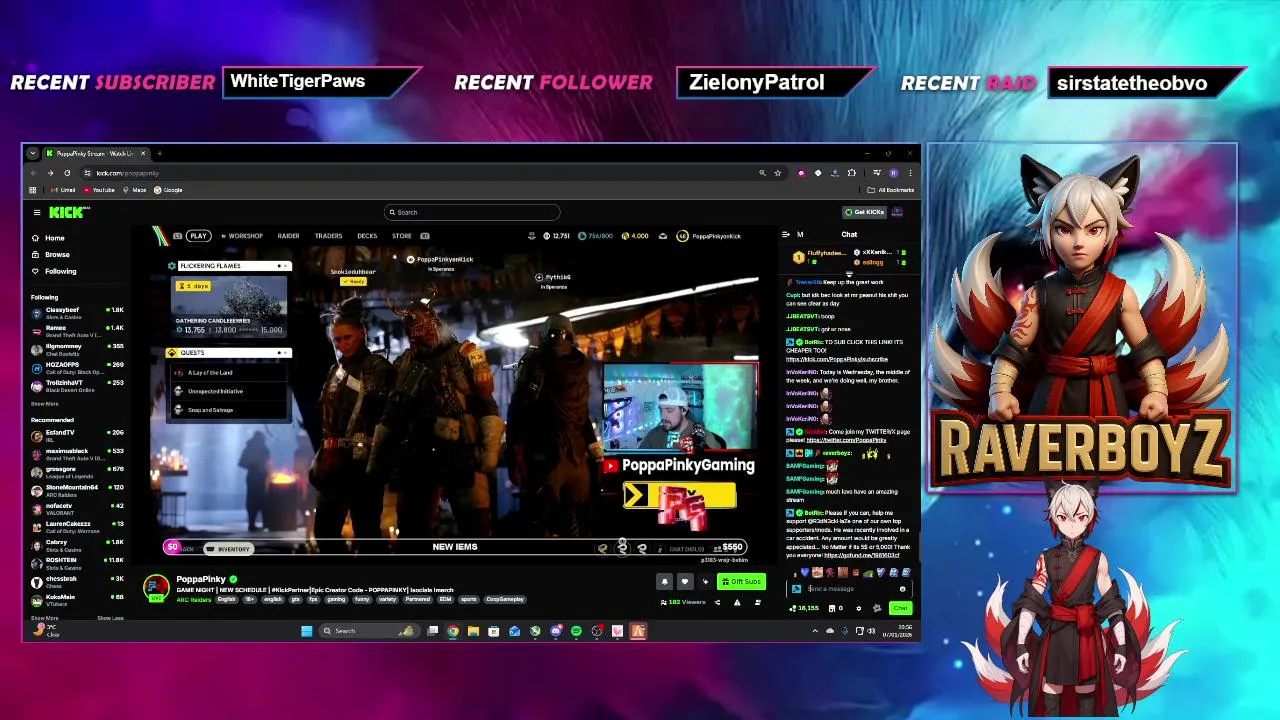The width and height of the screenshot is (1280, 720).
Task: Open Chrome from the taskbar
Action: [x=453, y=631]
